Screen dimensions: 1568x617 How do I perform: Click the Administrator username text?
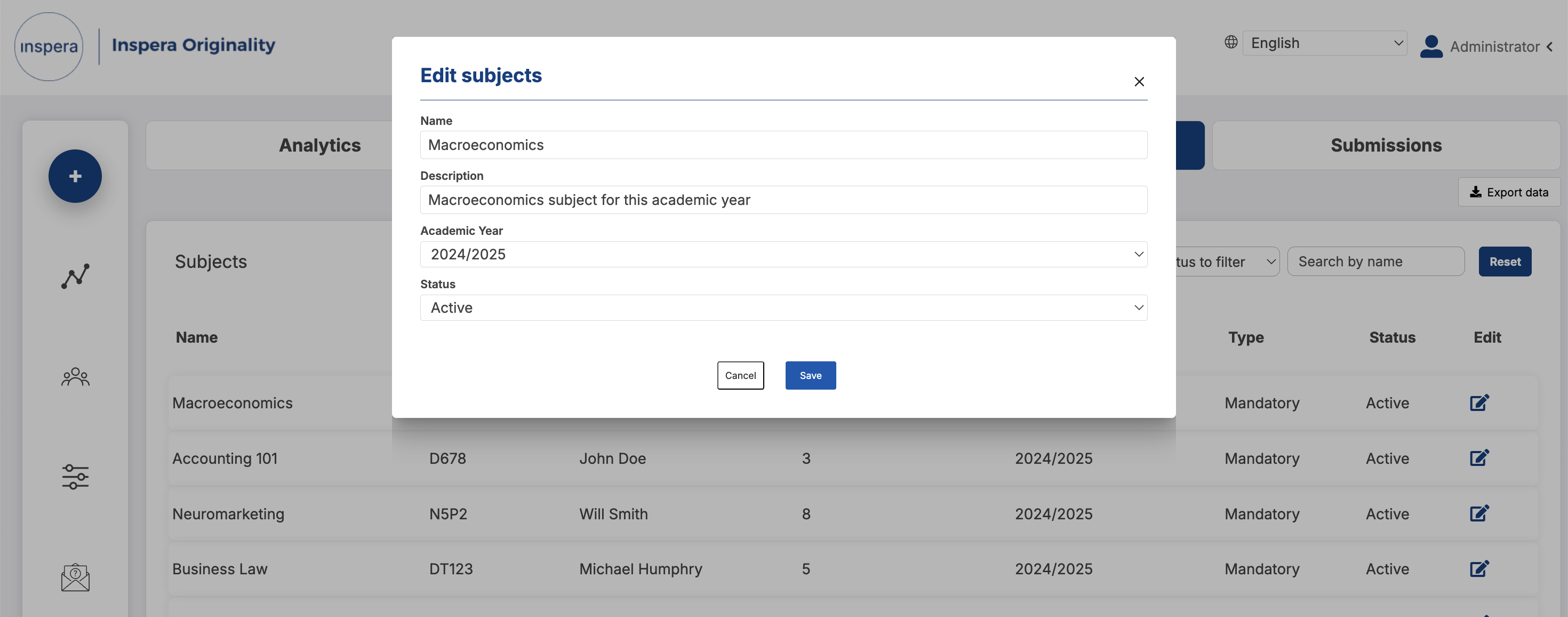click(x=1494, y=47)
